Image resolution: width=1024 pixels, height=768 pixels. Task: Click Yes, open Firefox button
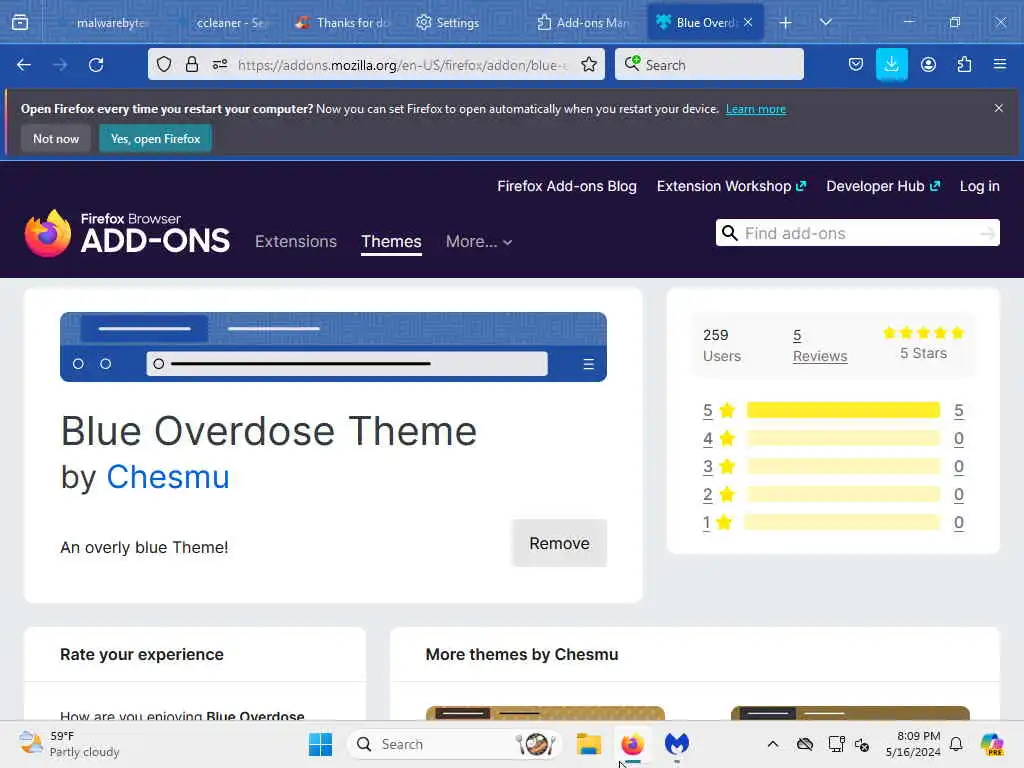[x=155, y=138]
